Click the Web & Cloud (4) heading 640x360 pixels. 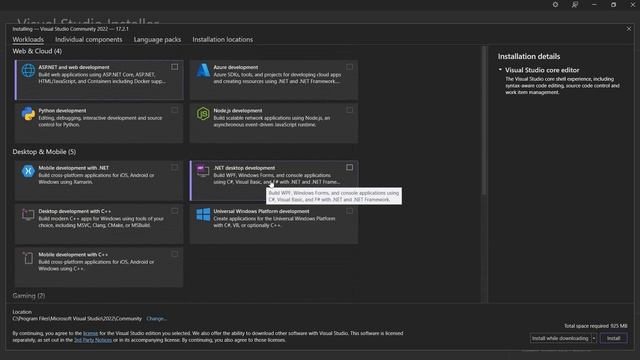tap(37, 51)
